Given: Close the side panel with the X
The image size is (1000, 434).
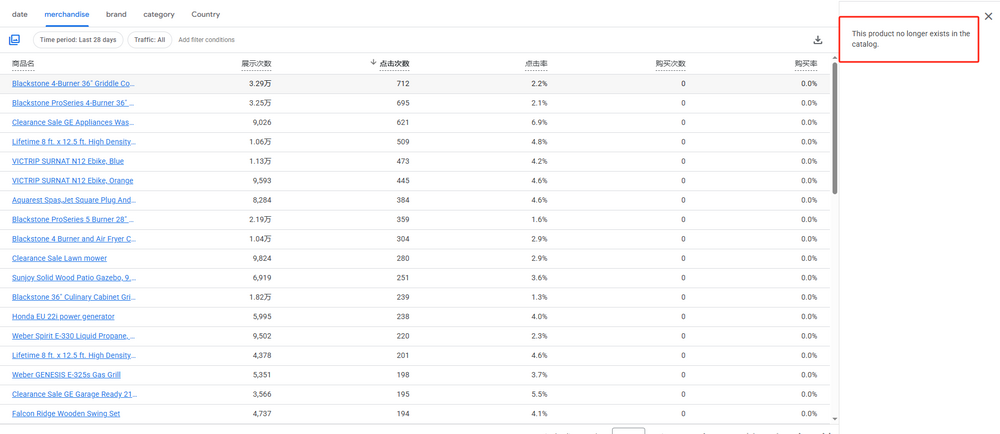Looking at the screenshot, I should [988, 16].
